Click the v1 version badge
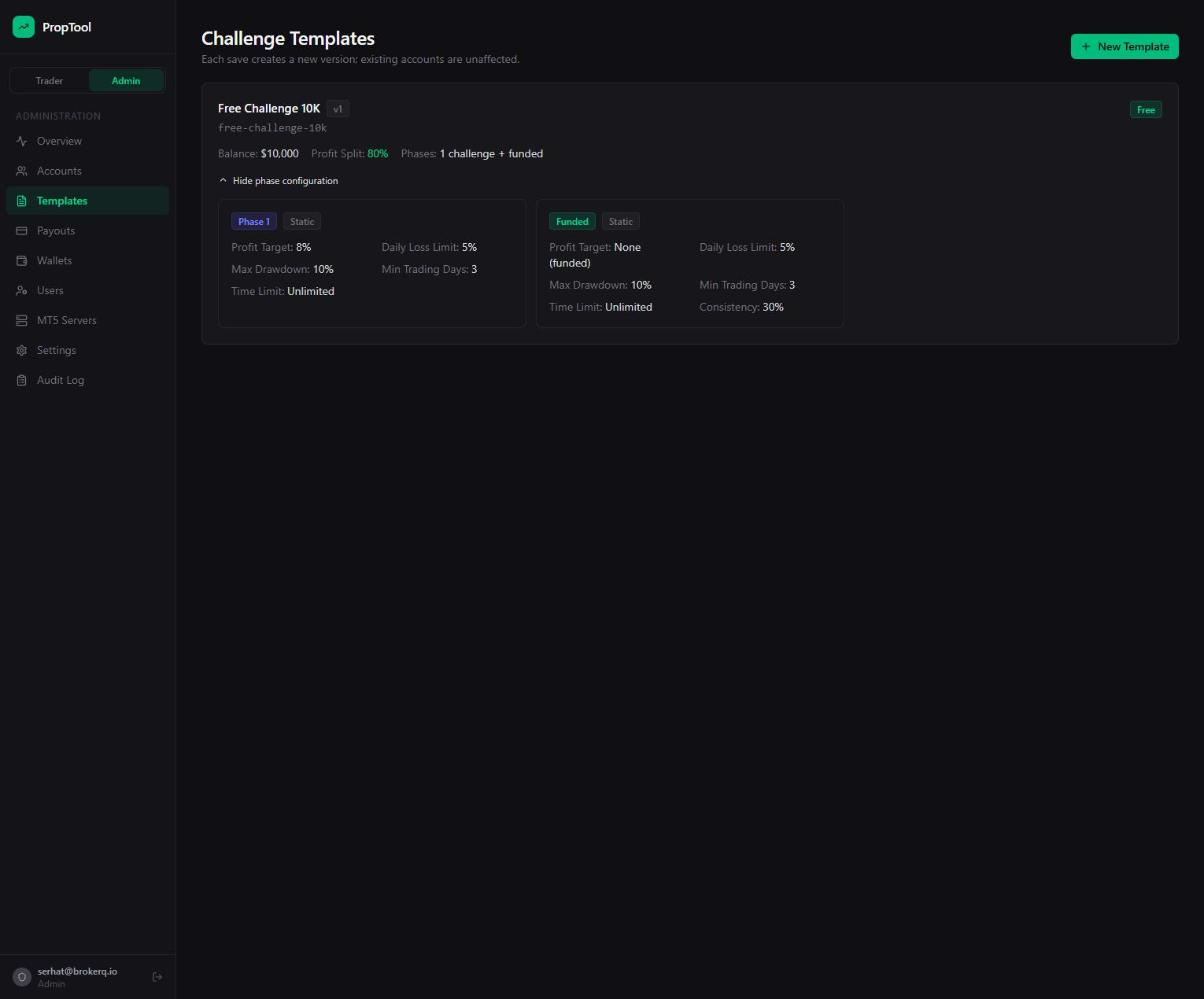Screen dimensions: 1204x999 (x=338, y=109)
